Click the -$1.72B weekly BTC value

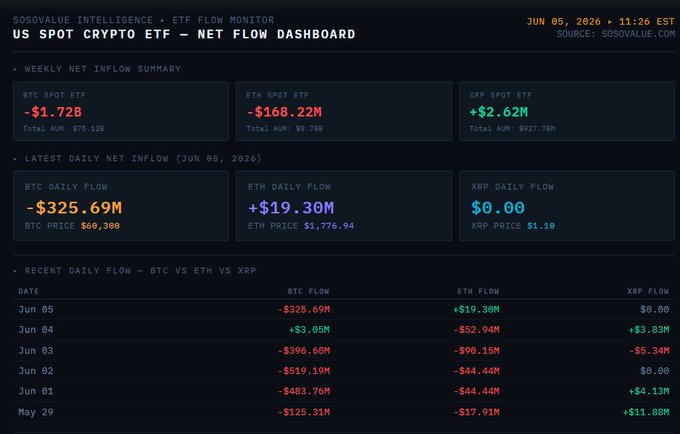pyautogui.click(x=52, y=112)
